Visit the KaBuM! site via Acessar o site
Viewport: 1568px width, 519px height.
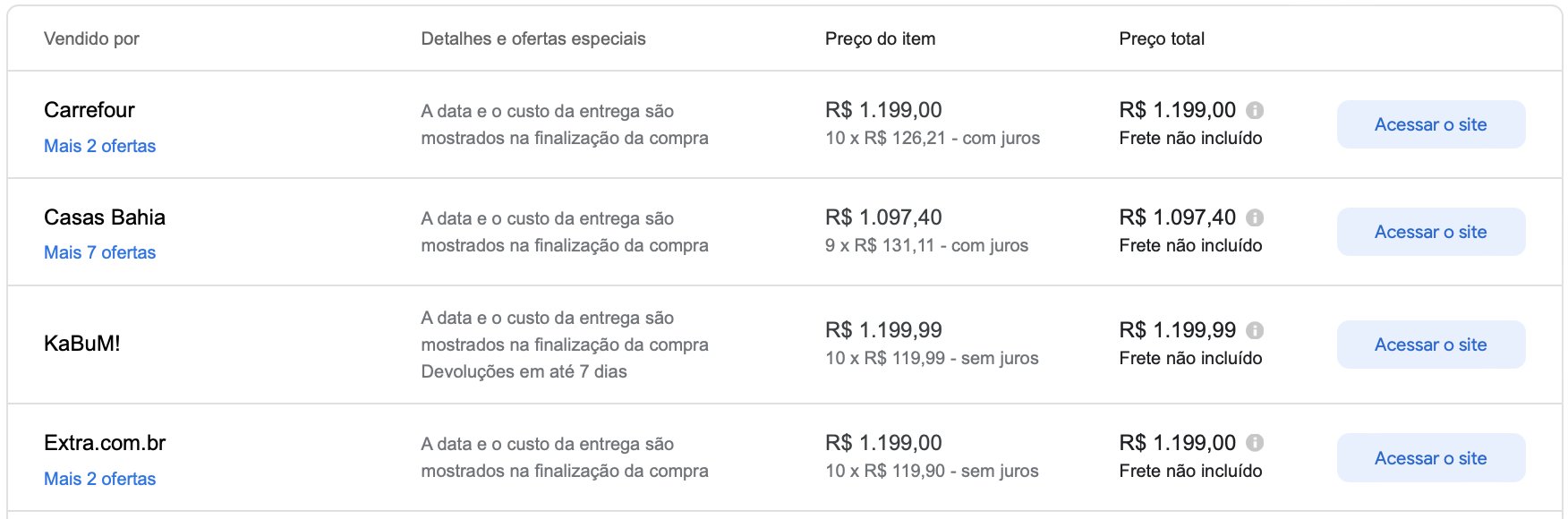click(x=1430, y=345)
